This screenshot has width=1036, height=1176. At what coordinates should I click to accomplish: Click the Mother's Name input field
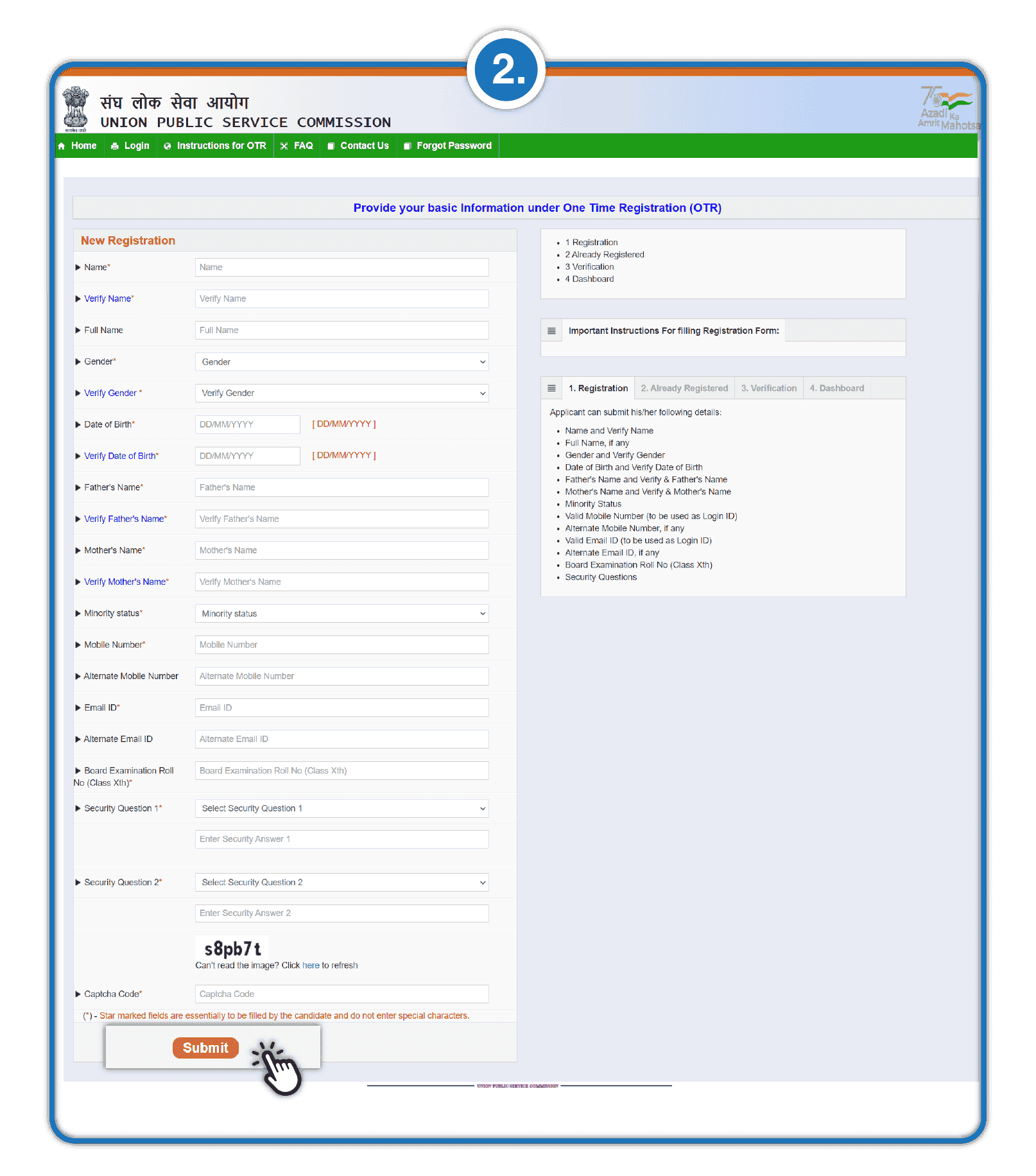pyautogui.click(x=342, y=551)
